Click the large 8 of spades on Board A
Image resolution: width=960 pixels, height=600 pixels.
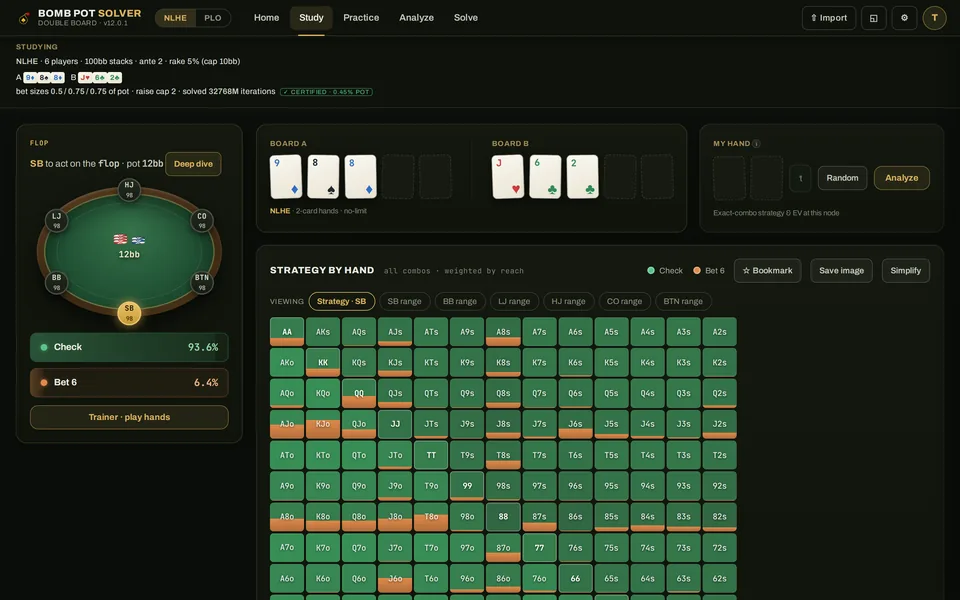[323, 176]
